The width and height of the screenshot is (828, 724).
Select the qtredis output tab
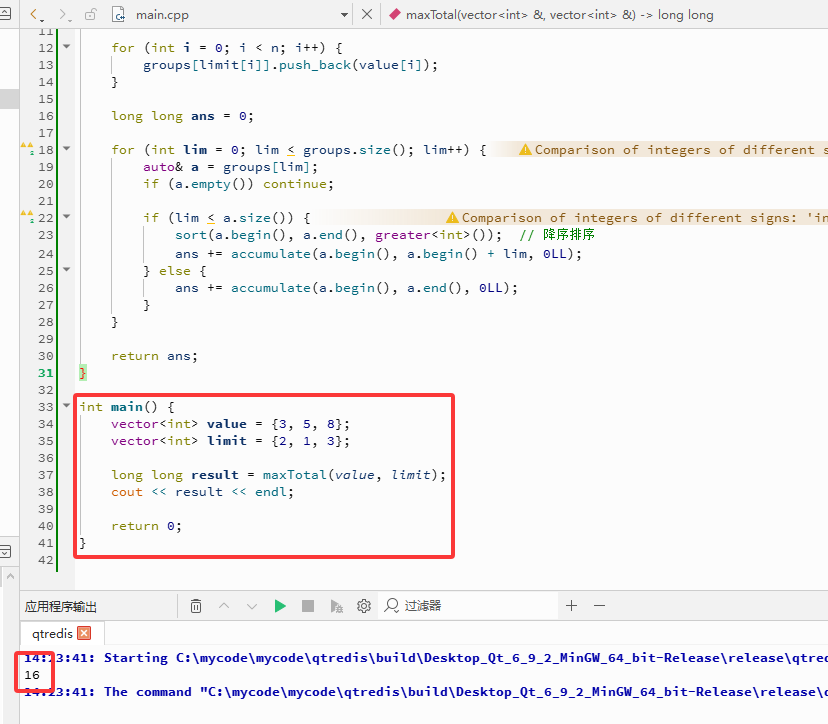click(52, 633)
